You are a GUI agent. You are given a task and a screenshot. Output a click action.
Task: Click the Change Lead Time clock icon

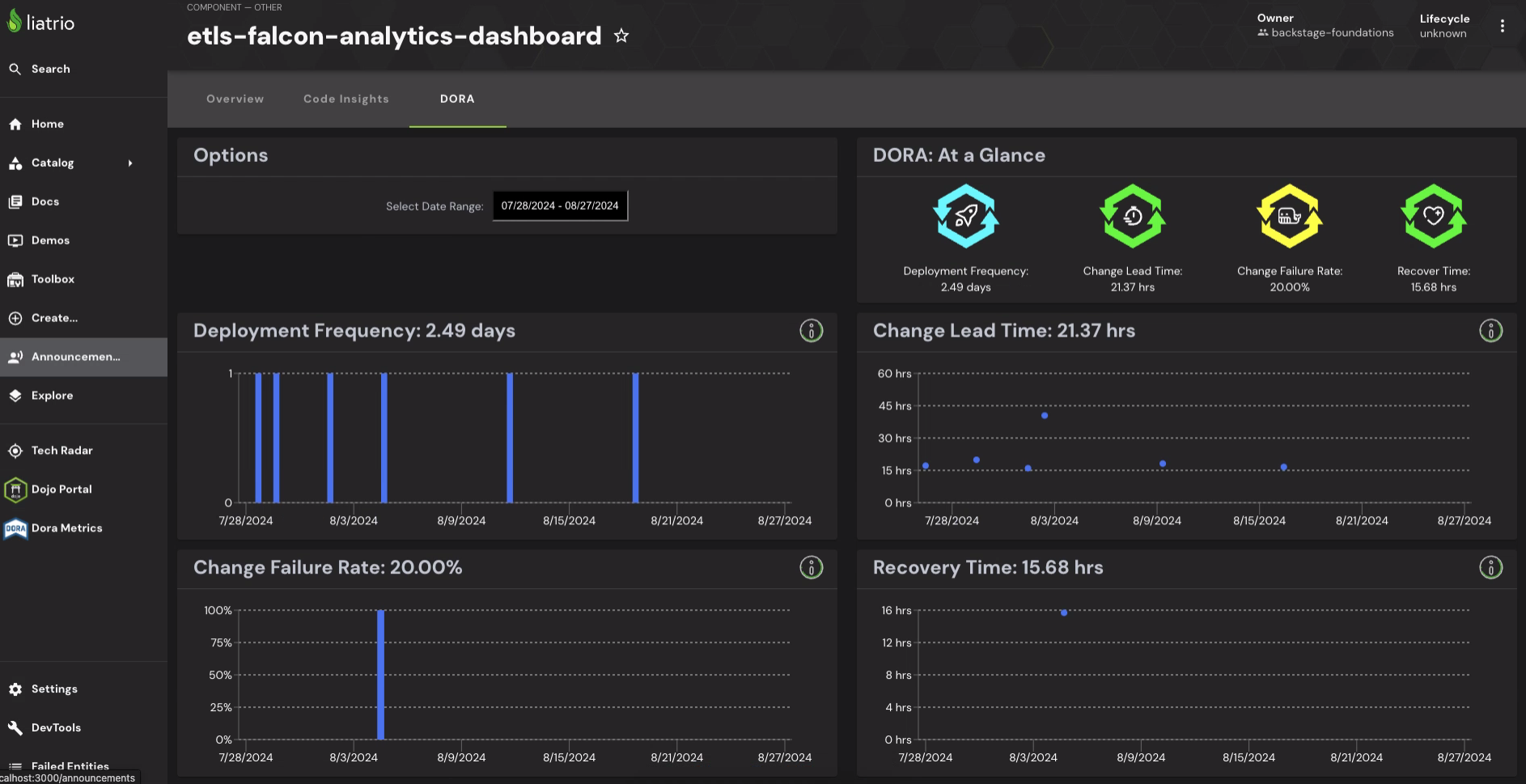(x=1132, y=214)
